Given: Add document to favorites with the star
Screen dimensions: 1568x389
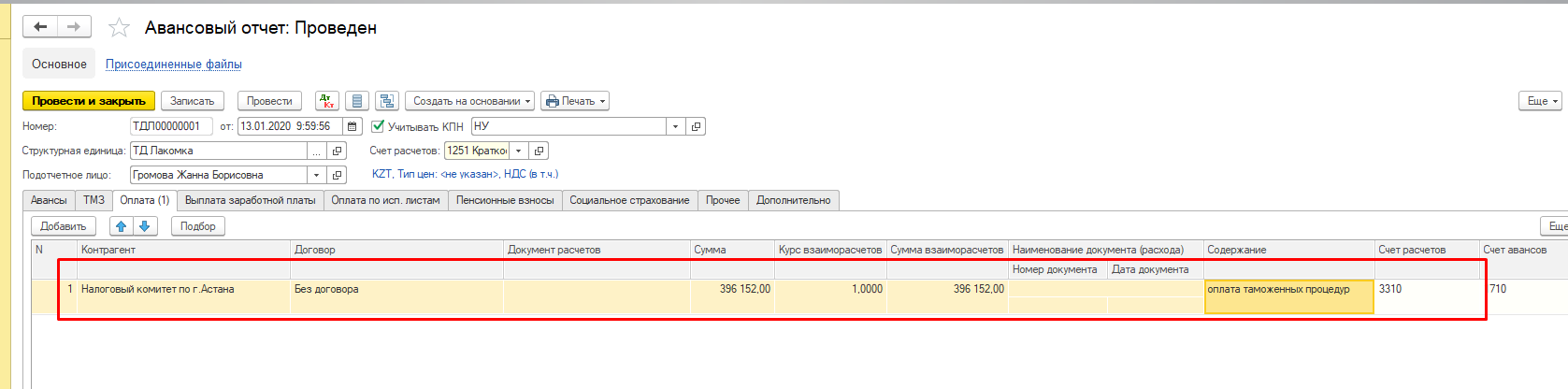Looking at the screenshot, I should click(x=119, y=28).
